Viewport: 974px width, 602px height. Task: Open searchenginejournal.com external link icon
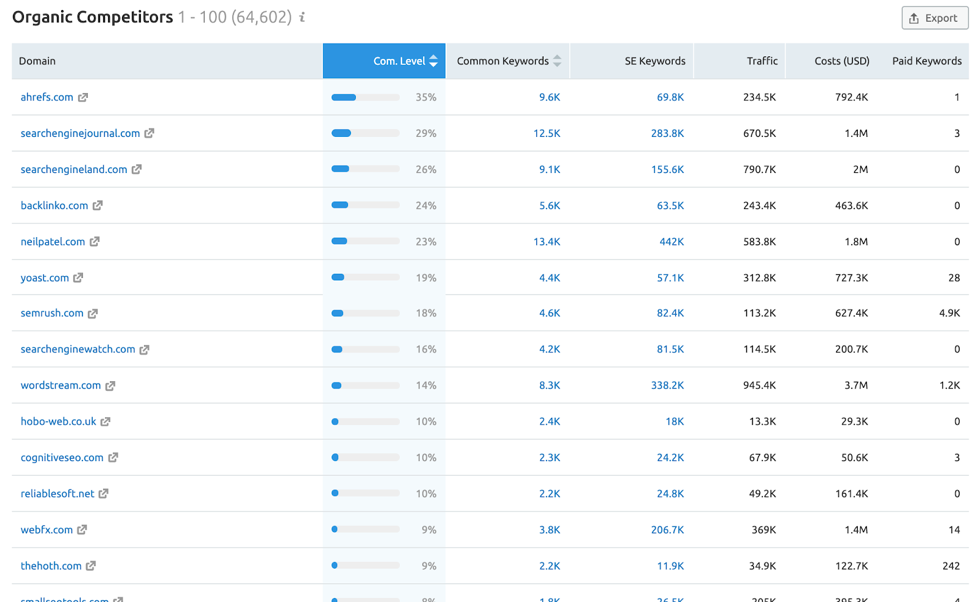click(x=149, y=133)
